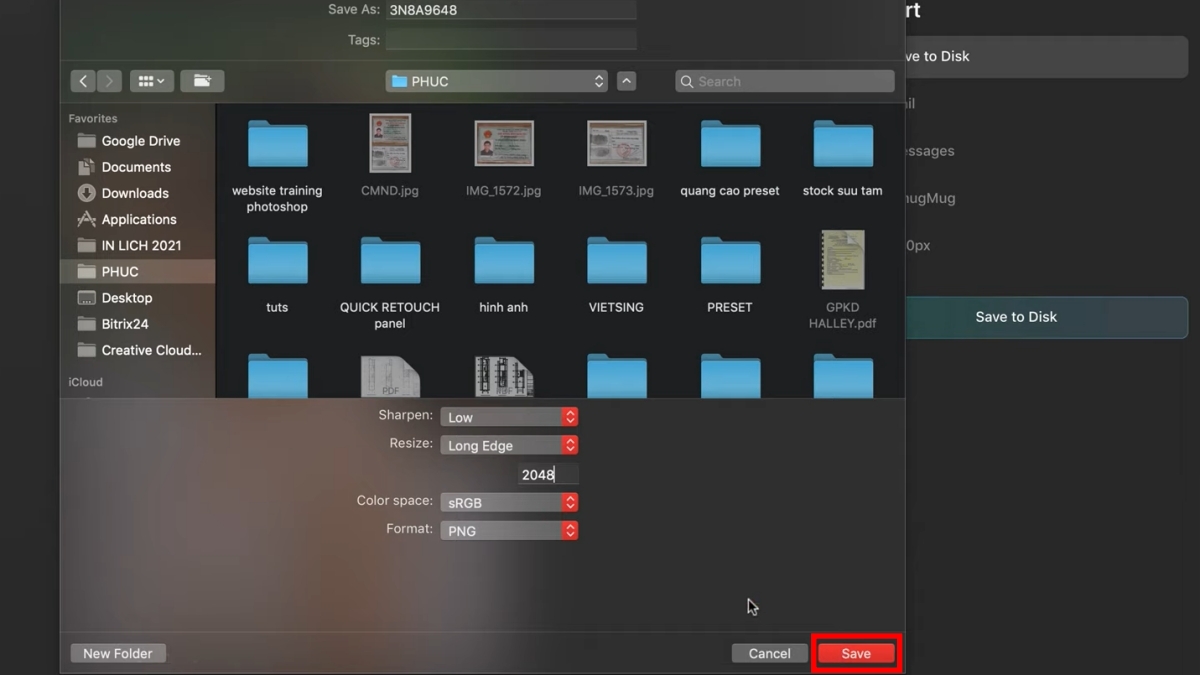Open the quang cao preset folder
This screenshot has height=675, width=1200.
pos(730,144)
